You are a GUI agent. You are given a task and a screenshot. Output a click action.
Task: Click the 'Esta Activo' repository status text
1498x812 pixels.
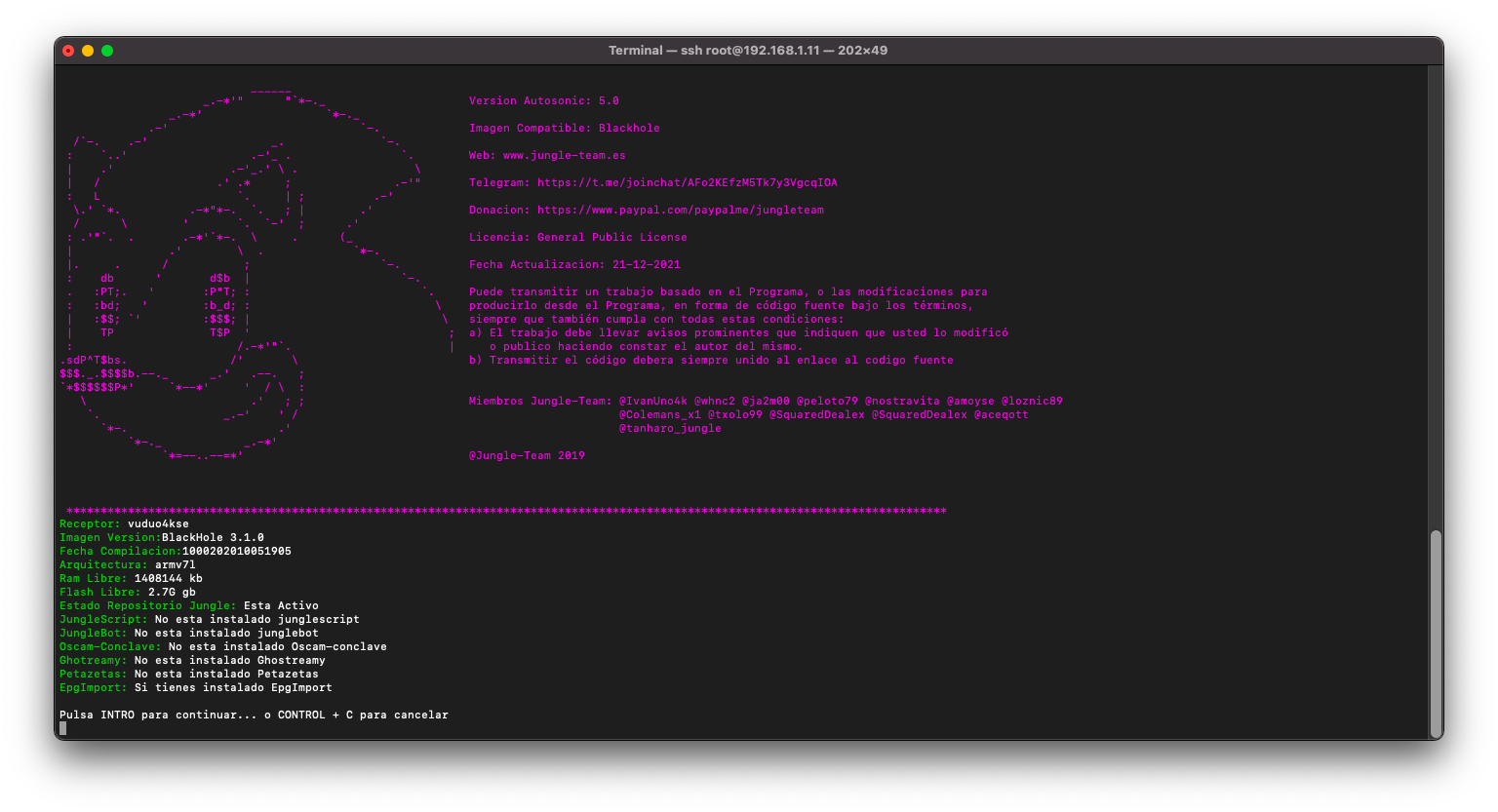(x=281, y=606)
